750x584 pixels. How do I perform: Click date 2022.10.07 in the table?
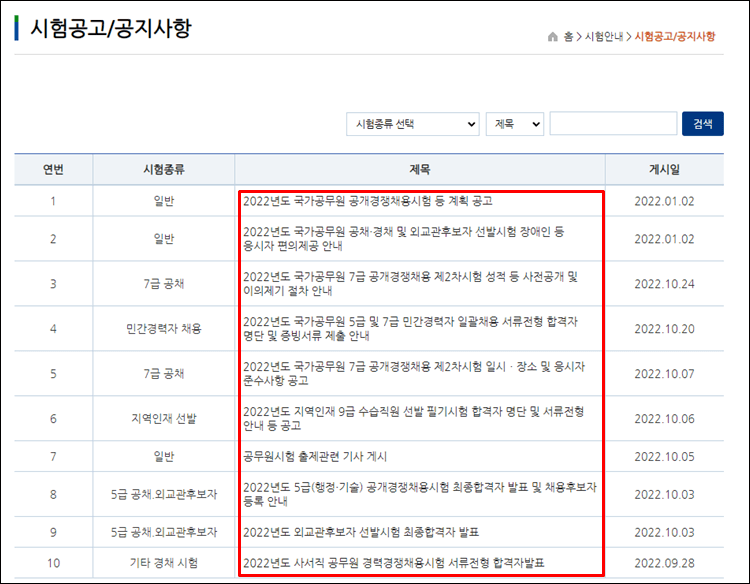pos(664,374)
